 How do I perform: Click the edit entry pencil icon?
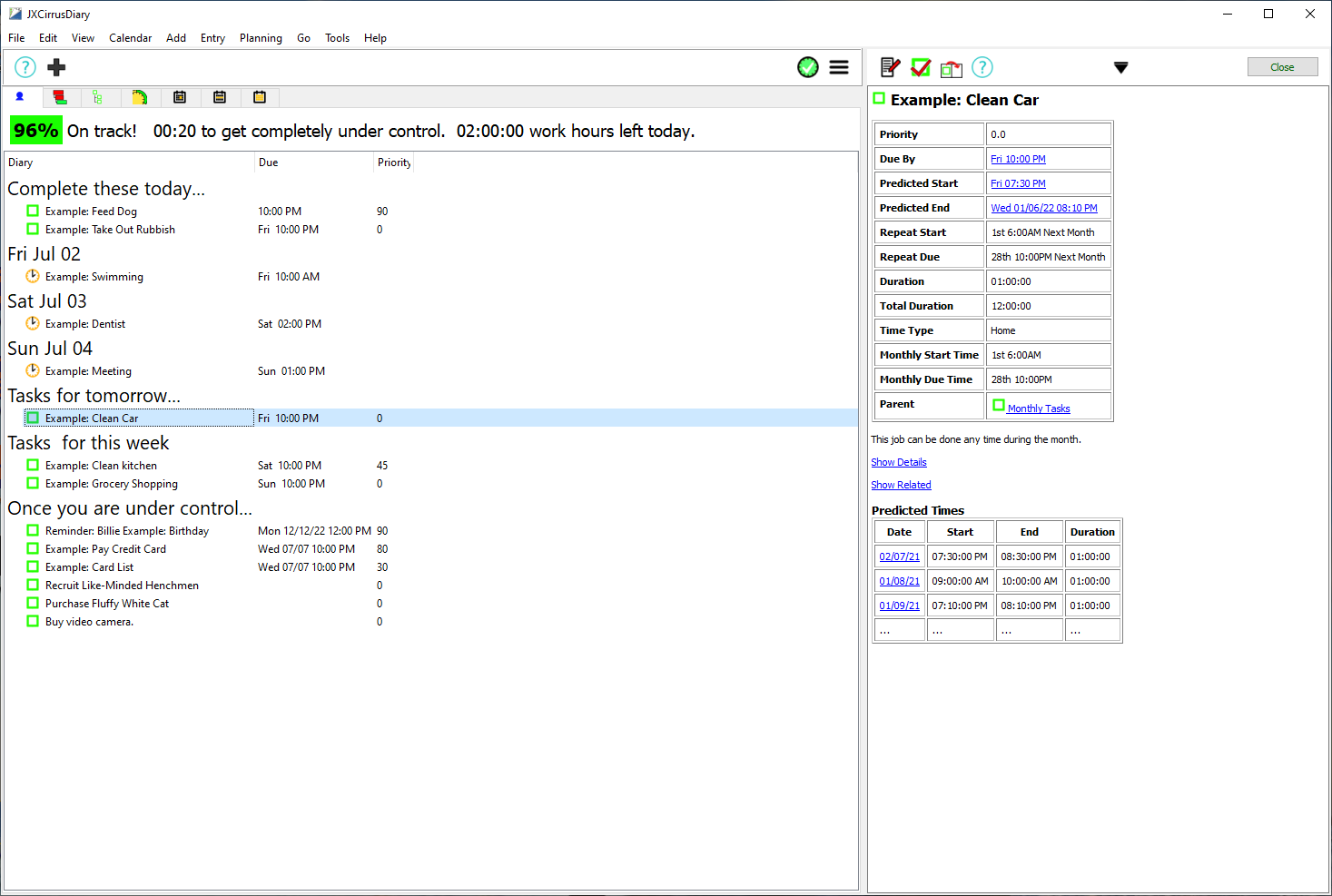[891, 67]
